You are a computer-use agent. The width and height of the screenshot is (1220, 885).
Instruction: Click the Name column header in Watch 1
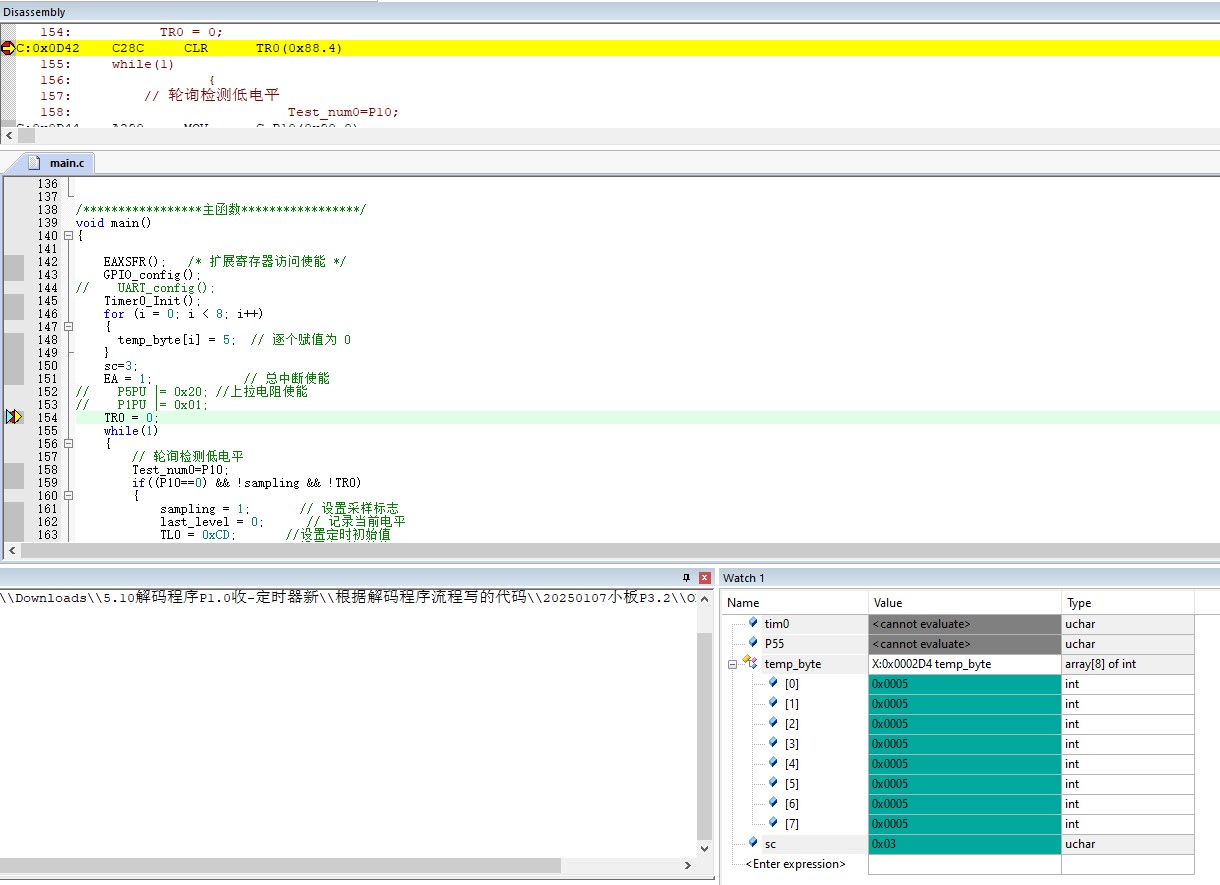tap(795, 603)
